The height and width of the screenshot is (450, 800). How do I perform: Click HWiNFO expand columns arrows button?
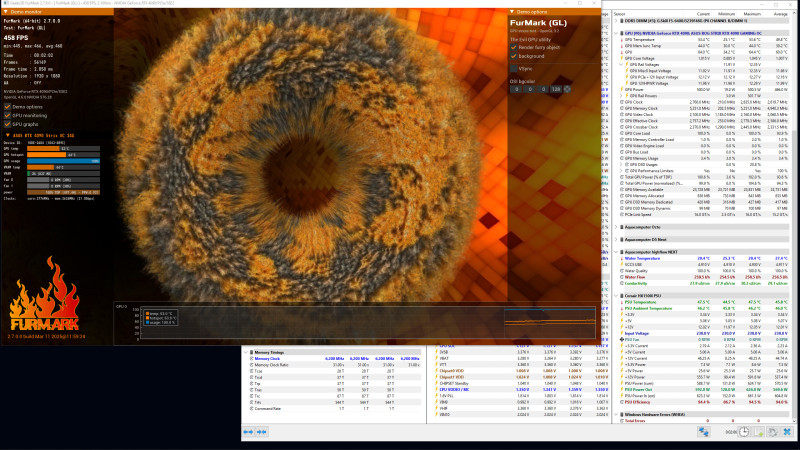point(248,432)
